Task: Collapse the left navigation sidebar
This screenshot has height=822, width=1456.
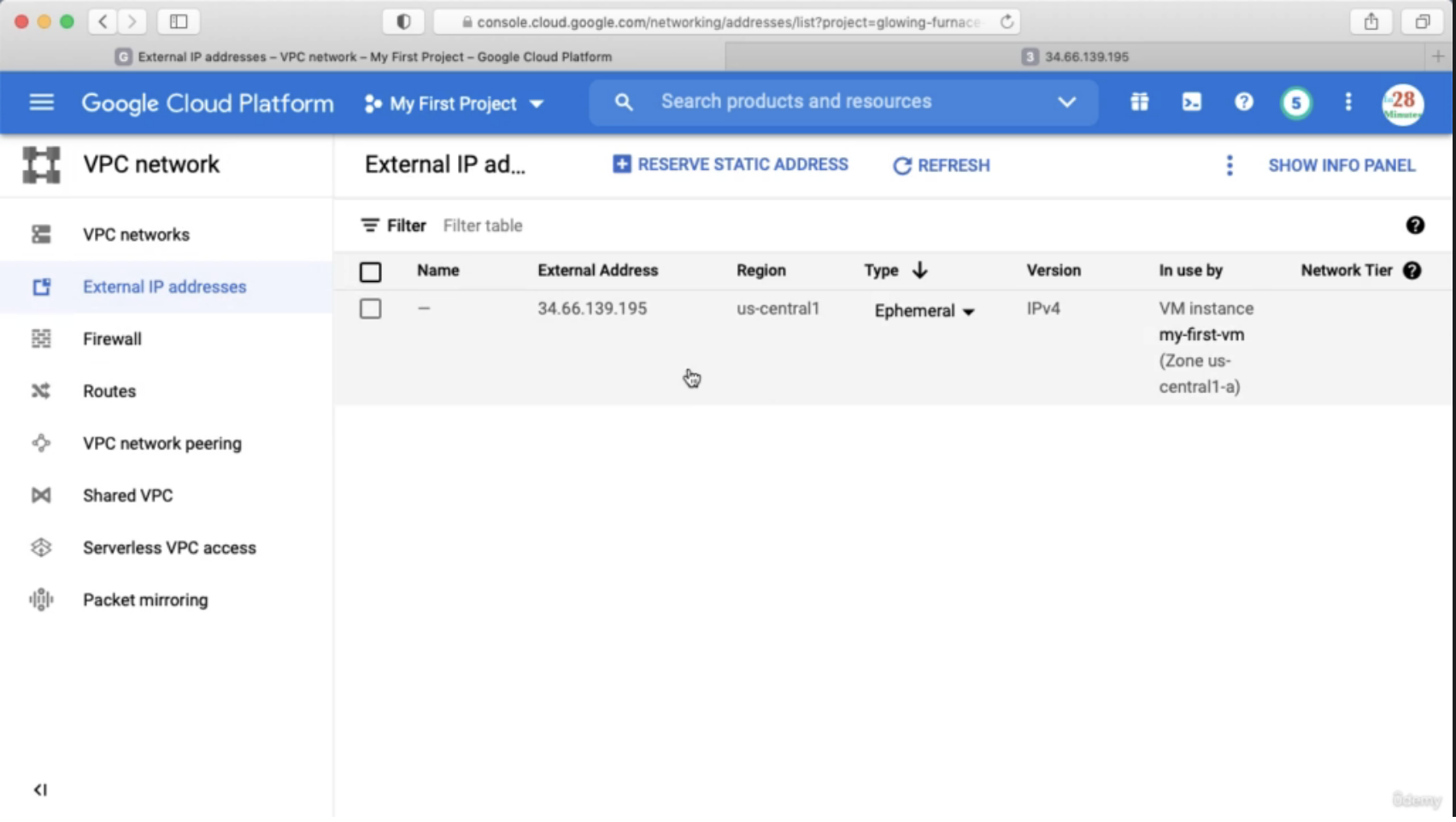Action: pos(40,790)
